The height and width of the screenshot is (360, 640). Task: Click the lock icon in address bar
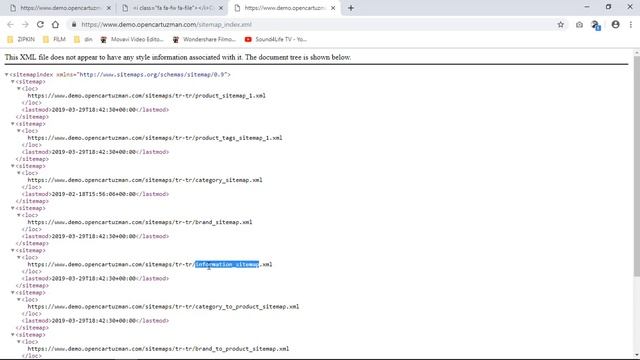pos(74,24)
